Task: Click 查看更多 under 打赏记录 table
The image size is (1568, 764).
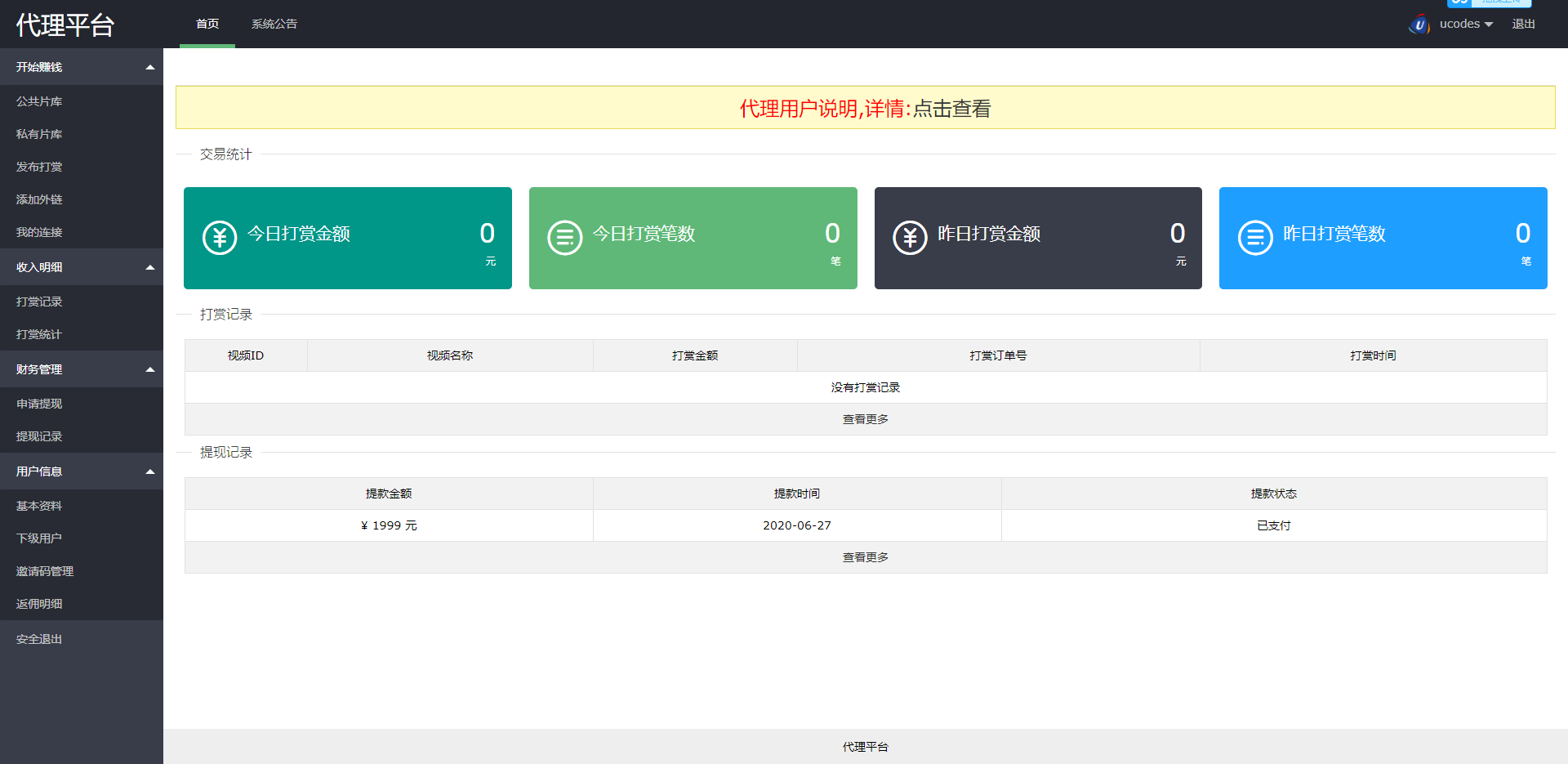Action: [x=865, y=419]
